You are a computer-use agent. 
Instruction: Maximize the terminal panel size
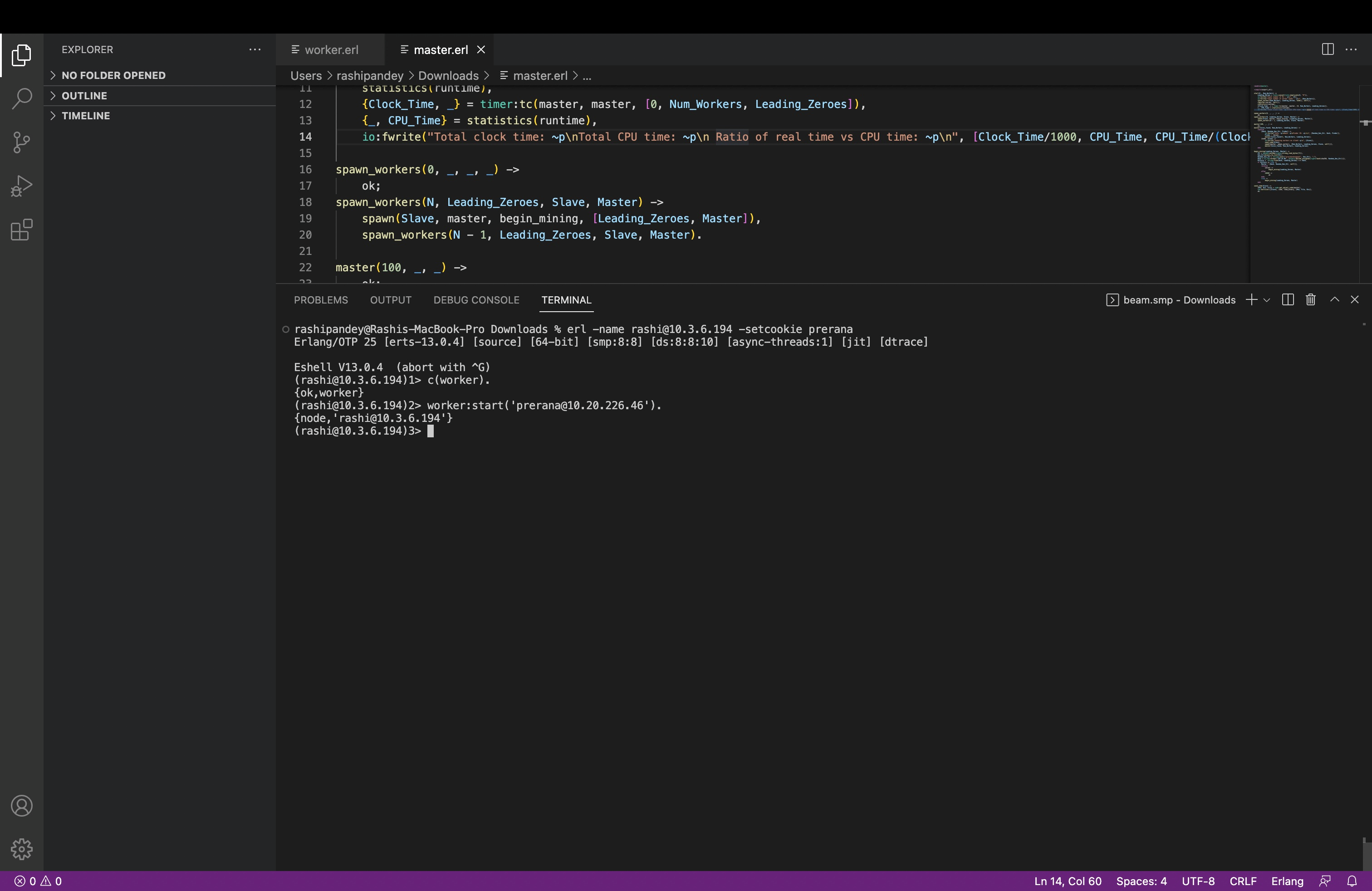pos(1334,300)
